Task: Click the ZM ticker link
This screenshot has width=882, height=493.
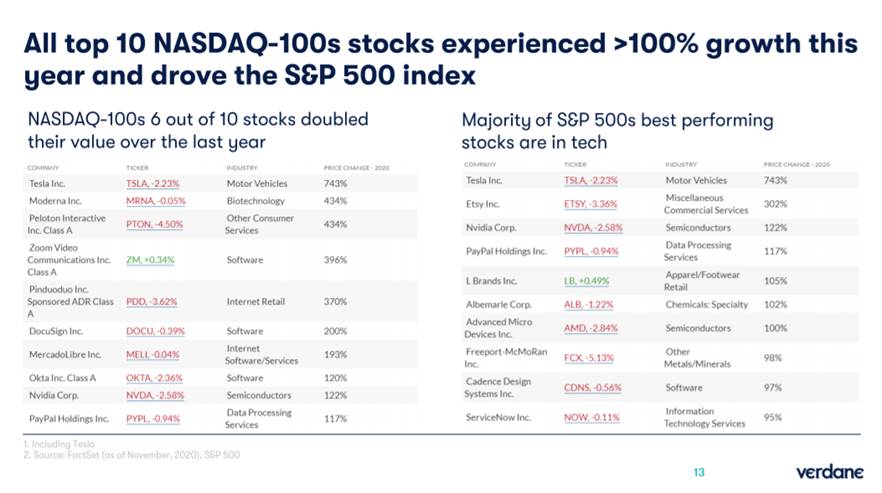Action: pos(150,259)
